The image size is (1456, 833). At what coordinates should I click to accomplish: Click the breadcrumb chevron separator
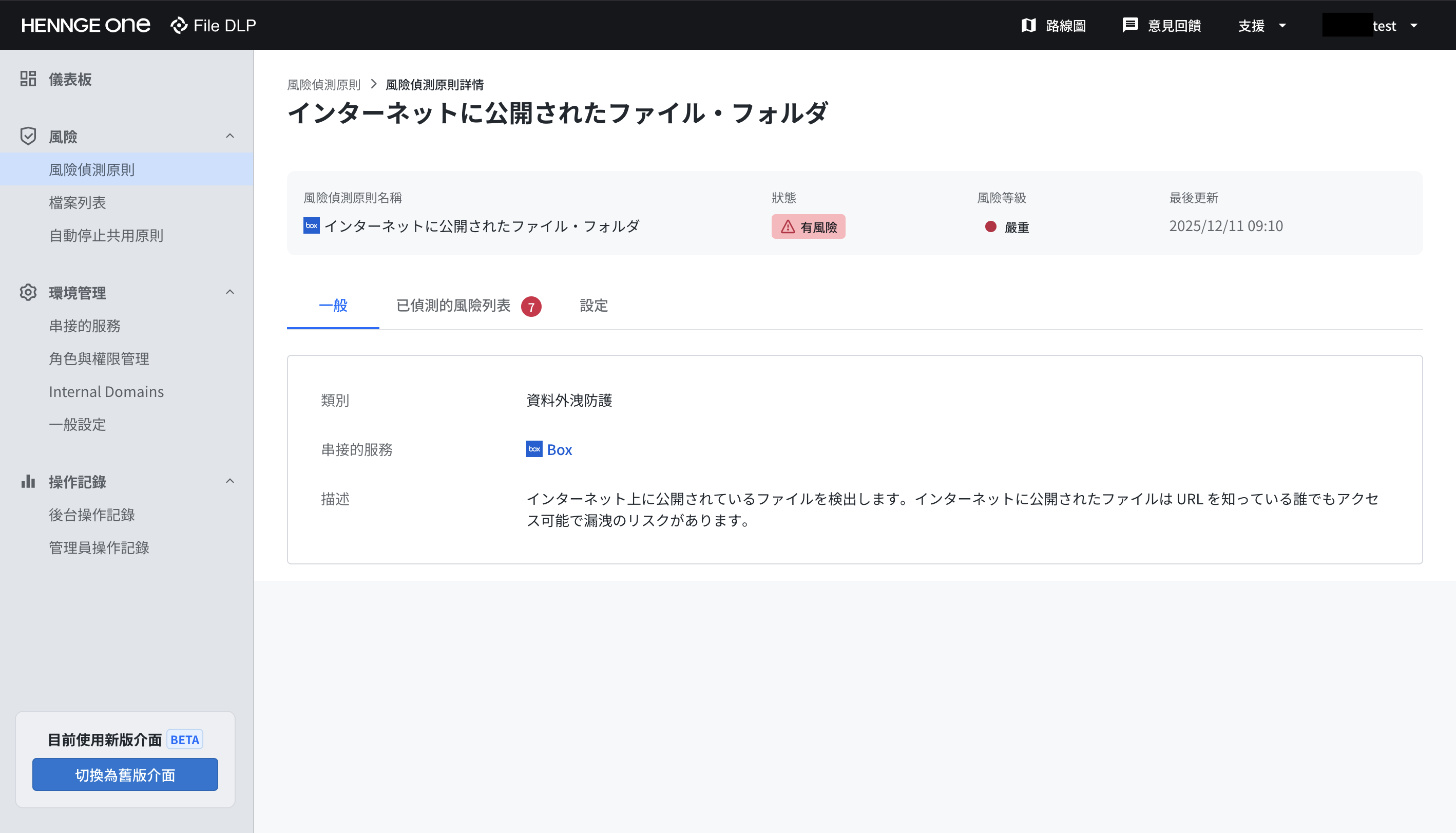point(373,84)
